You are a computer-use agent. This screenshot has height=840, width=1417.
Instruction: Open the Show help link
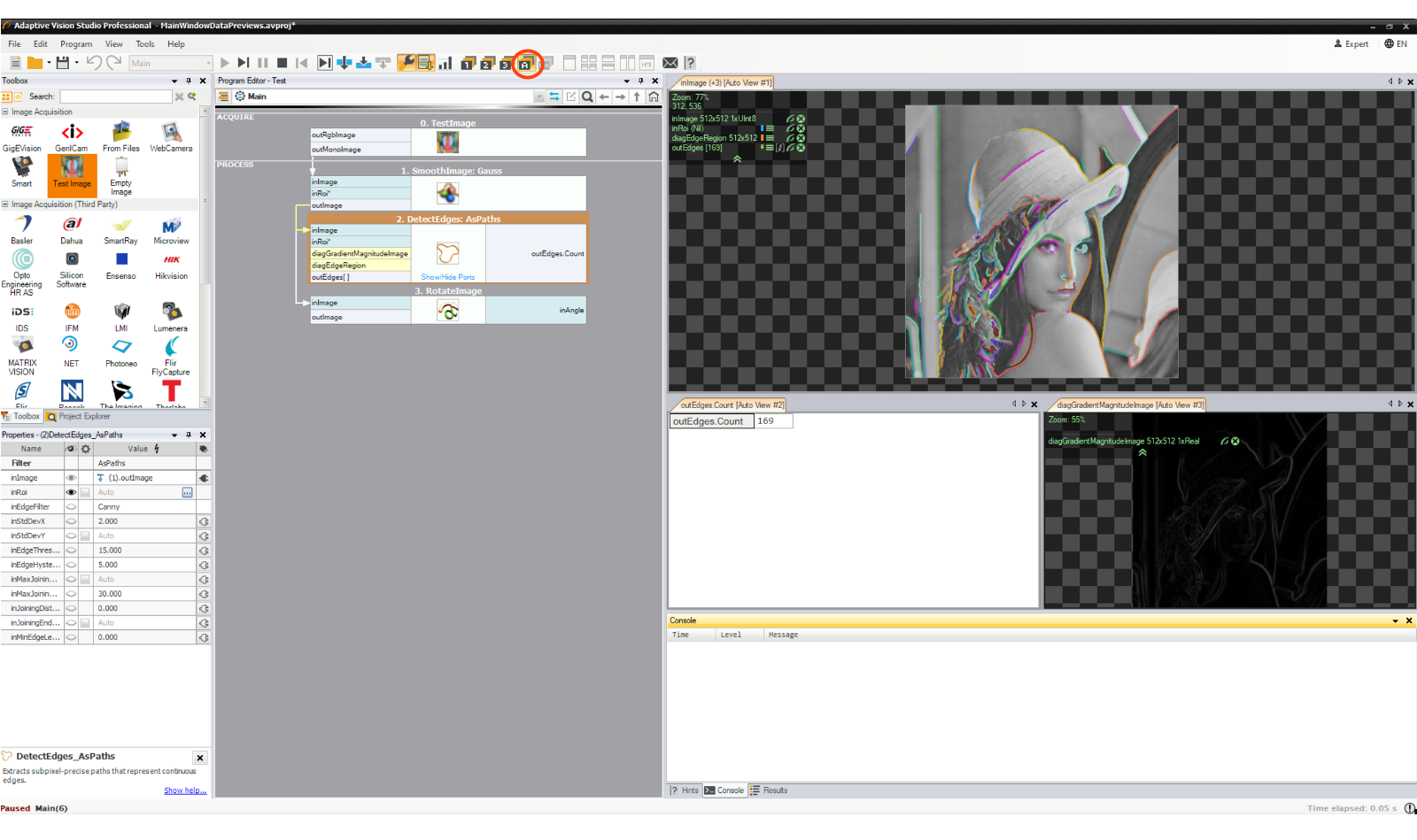[x=184, y=790]
